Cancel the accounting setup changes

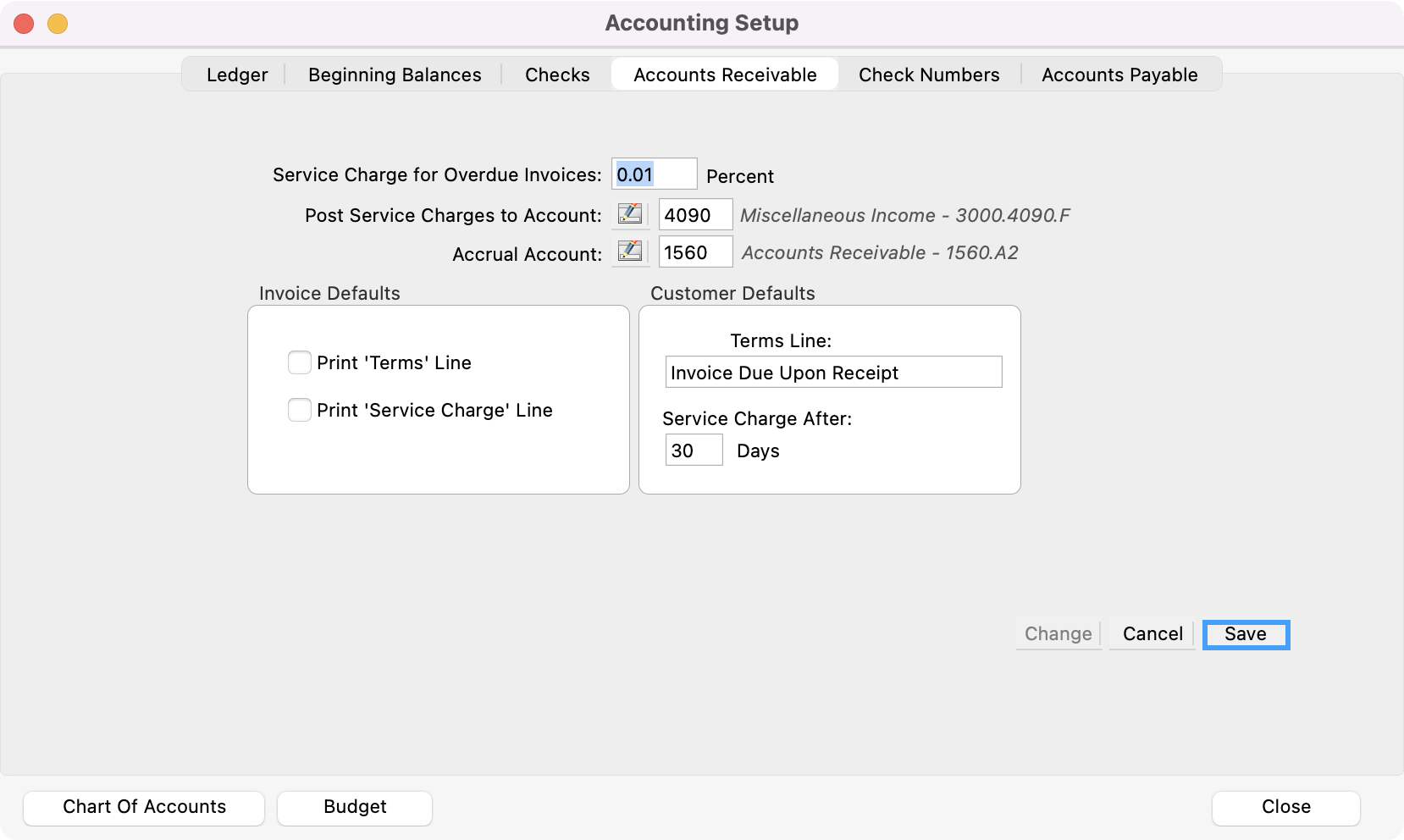[x=1152, y=634]
